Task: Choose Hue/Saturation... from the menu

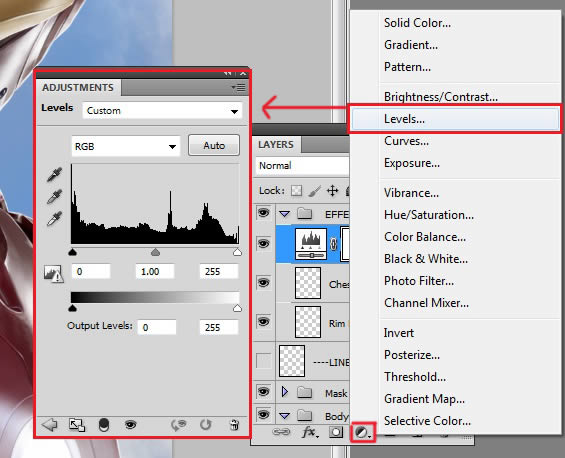Action: coord(429,215)
